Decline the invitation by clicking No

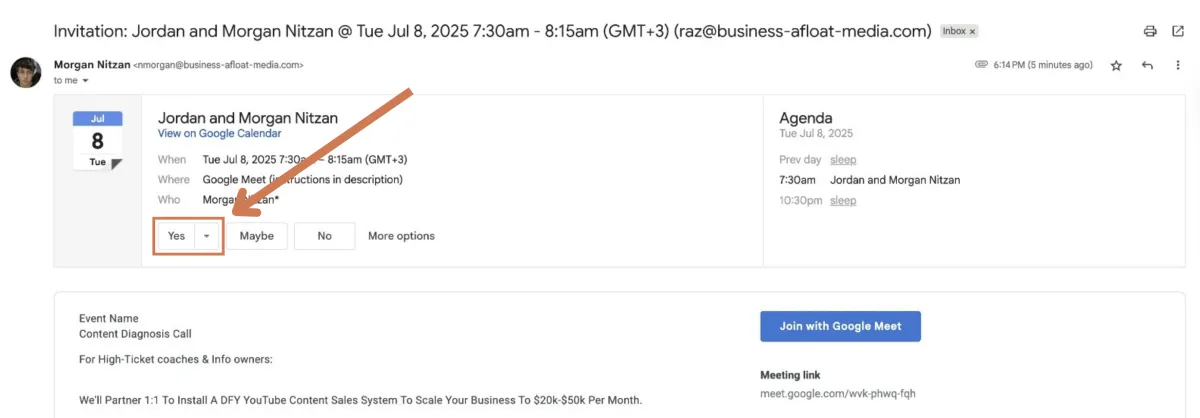click(x=324, y=236)
